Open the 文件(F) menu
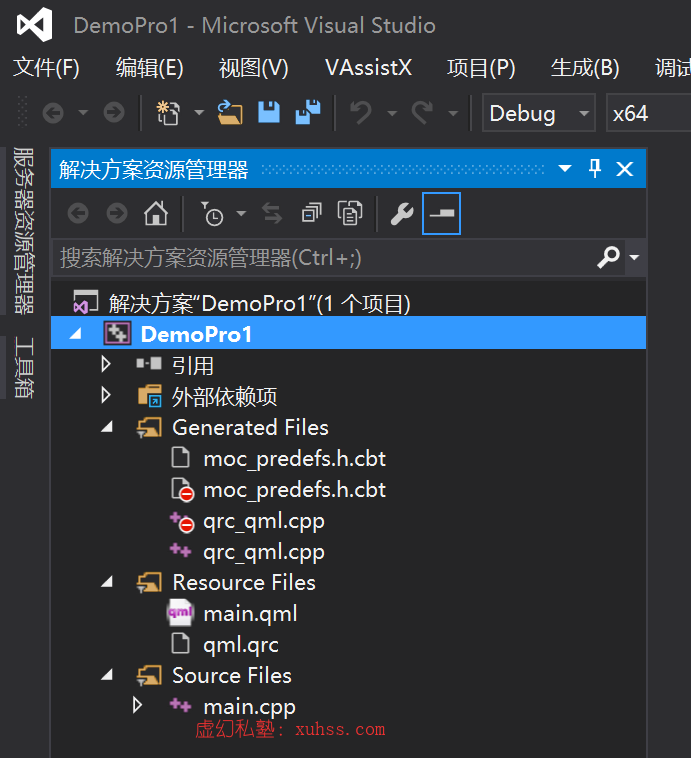The image size is (691, 758). [46, 68]
